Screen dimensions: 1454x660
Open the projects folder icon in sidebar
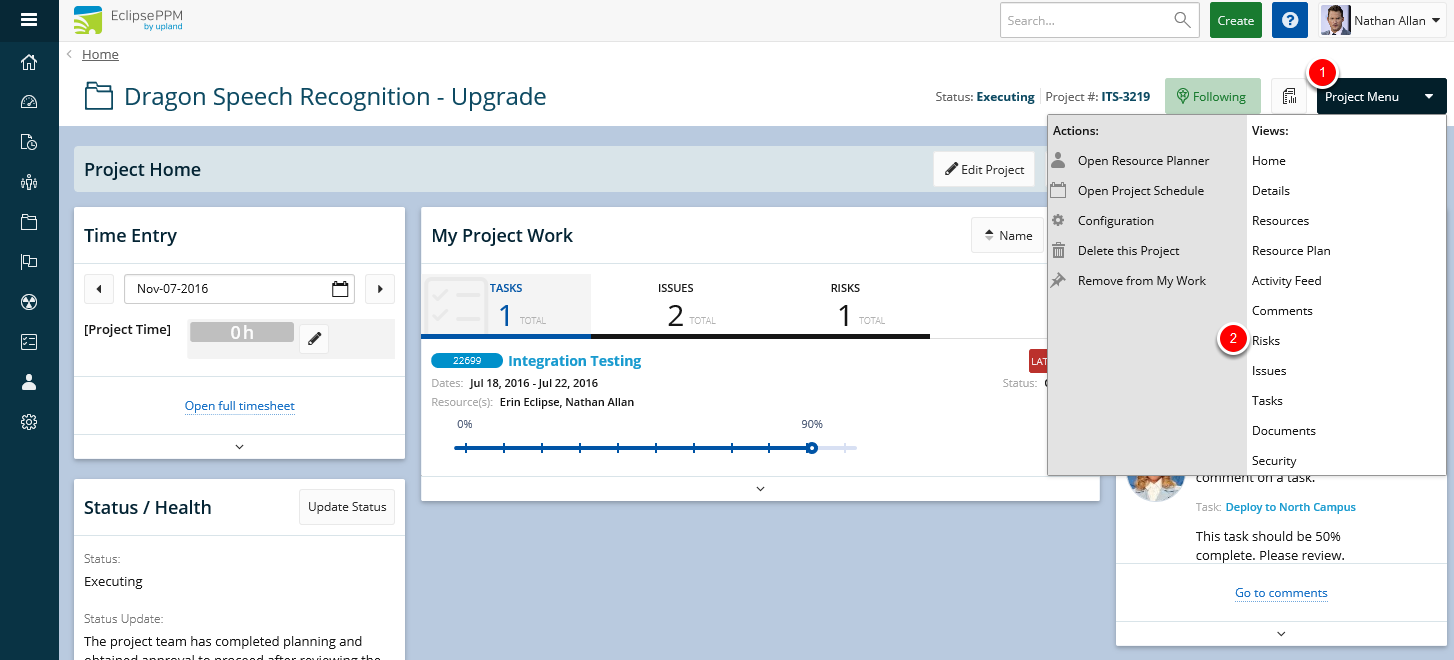[29, 222]
